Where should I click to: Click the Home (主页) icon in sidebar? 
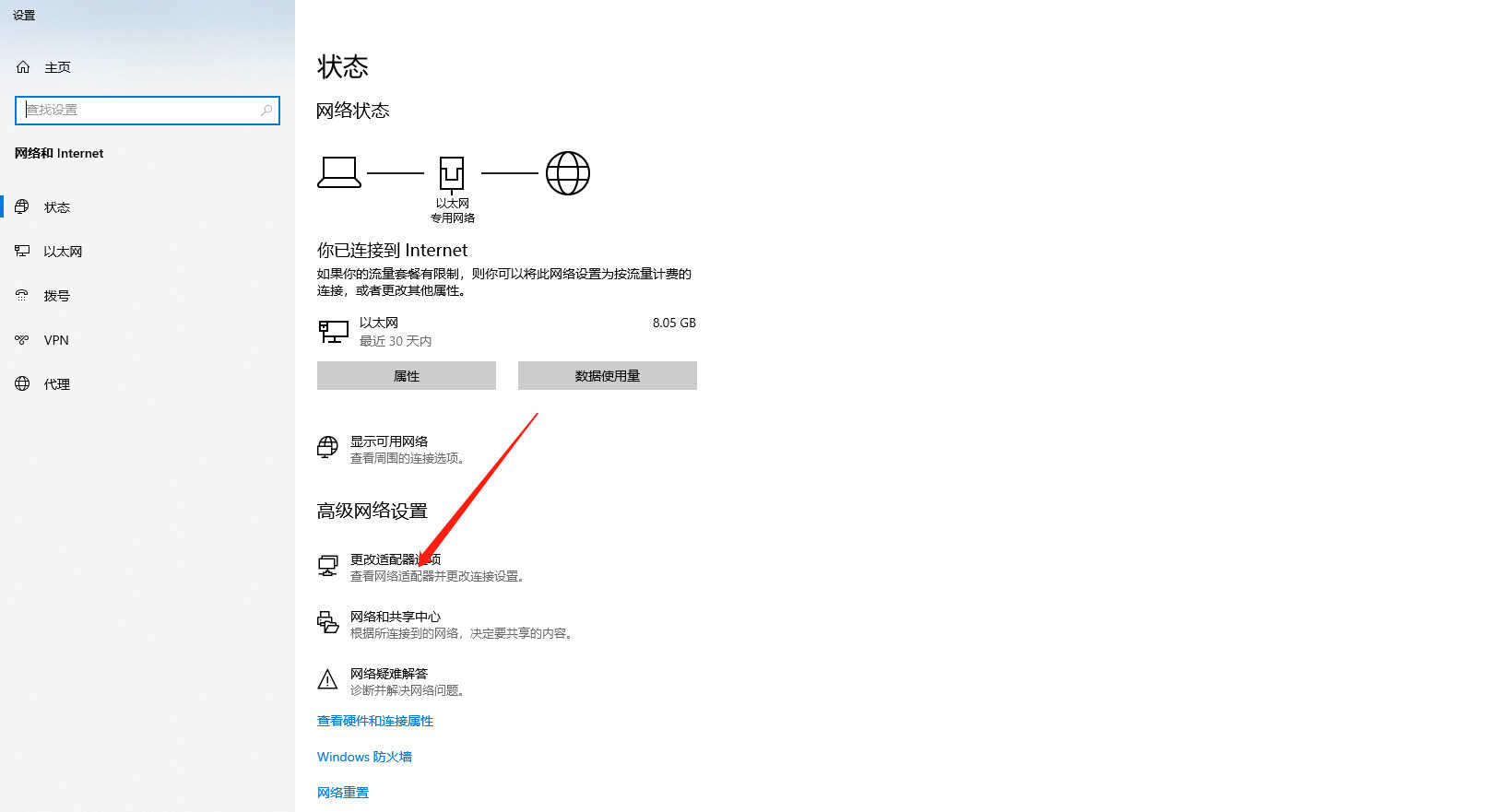23,67
